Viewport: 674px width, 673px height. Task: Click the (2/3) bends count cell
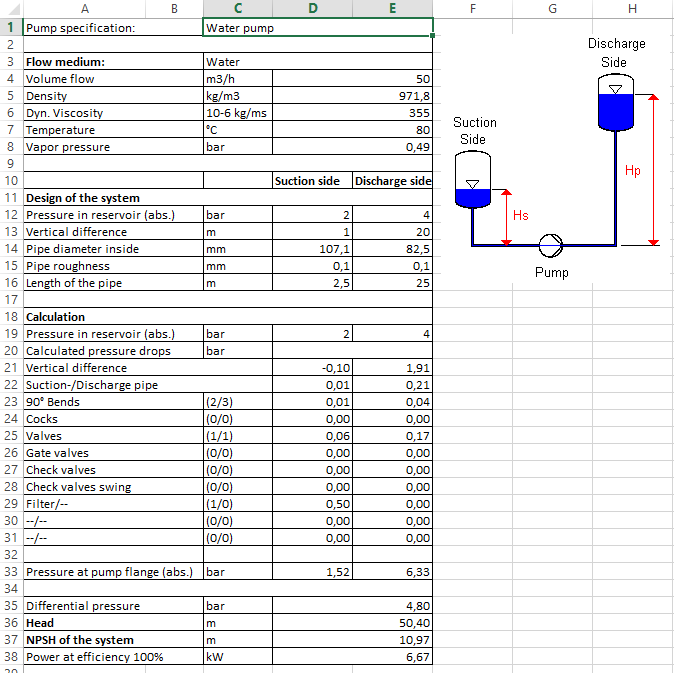pyautogui.click(x=238, y=401)
